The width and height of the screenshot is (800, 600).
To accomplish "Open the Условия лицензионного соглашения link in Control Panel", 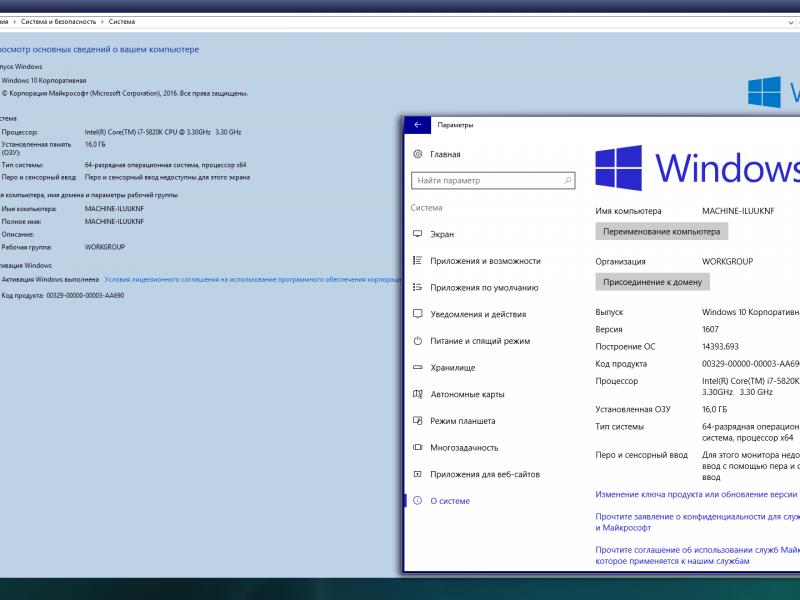I will coord(253,280).
